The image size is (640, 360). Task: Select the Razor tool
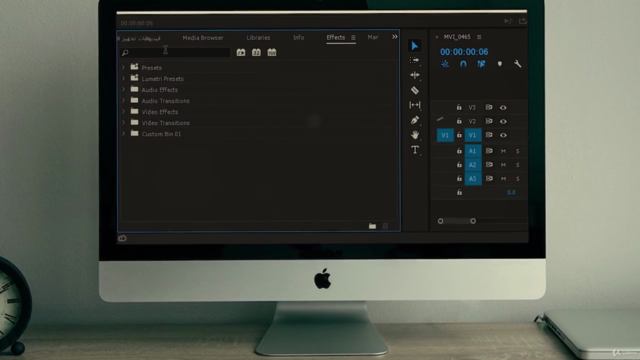(415, 90)
